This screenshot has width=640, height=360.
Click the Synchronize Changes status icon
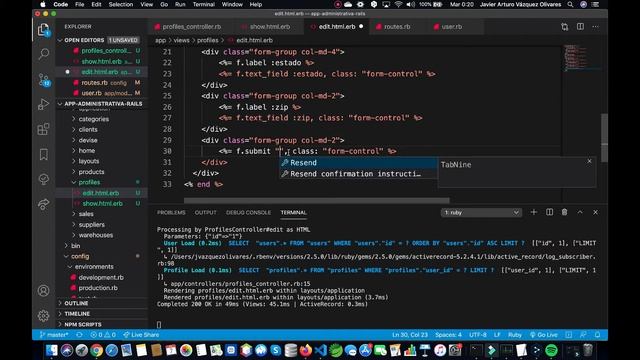click(79, 335)
